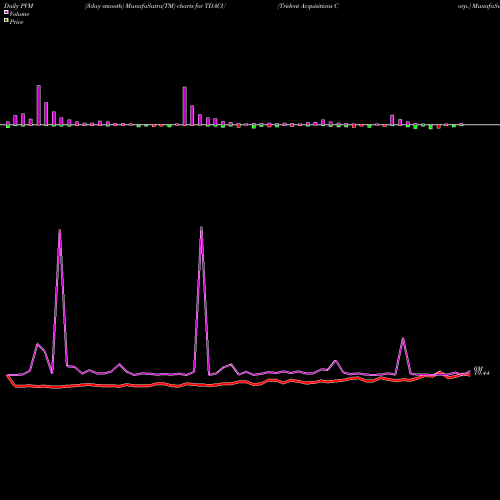Viewport: 500px width, 500px height.
Task: Select the 'Price' legend label
Action: click(x=16, y=22)
